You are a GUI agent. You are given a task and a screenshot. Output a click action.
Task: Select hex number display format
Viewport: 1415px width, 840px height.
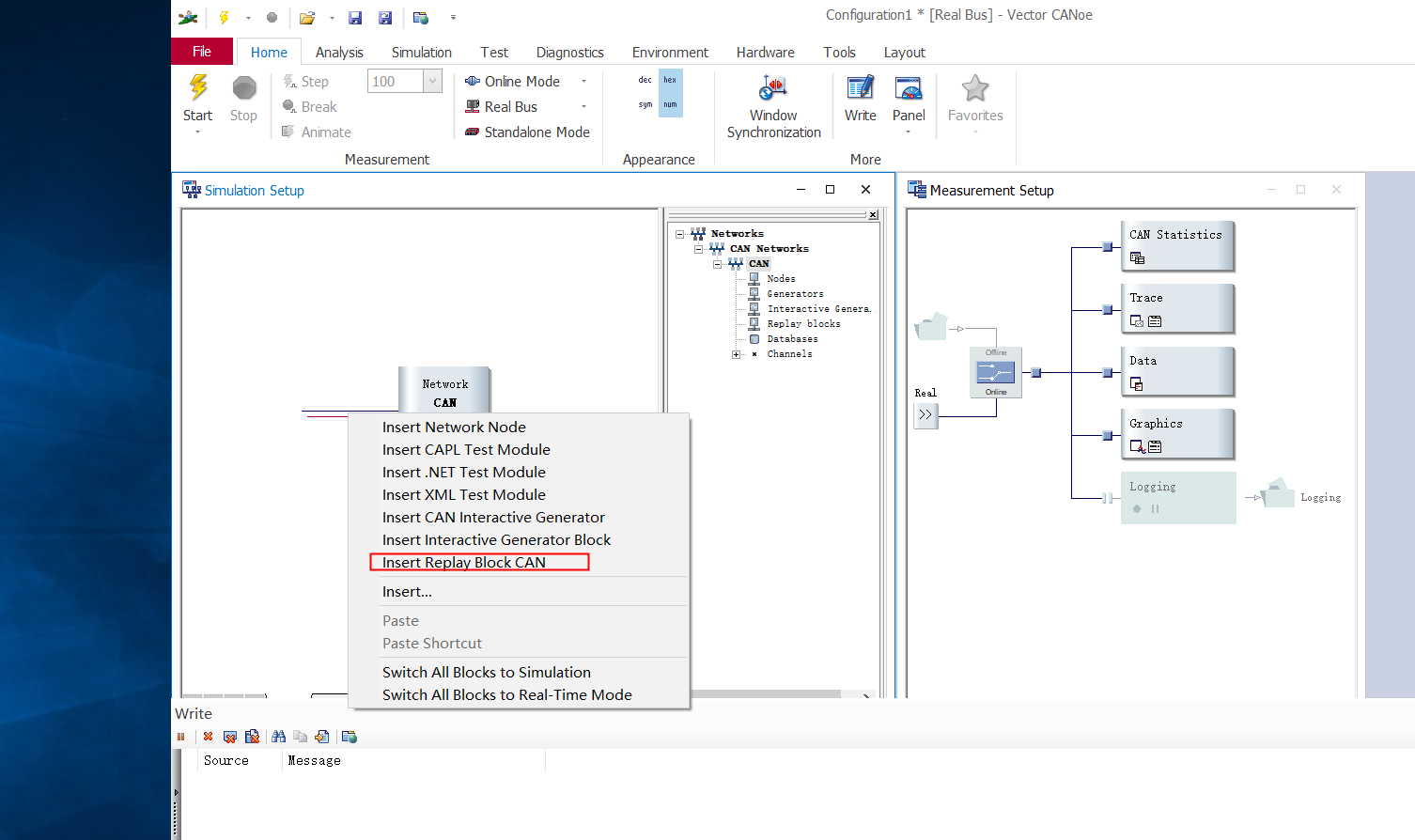670,80
